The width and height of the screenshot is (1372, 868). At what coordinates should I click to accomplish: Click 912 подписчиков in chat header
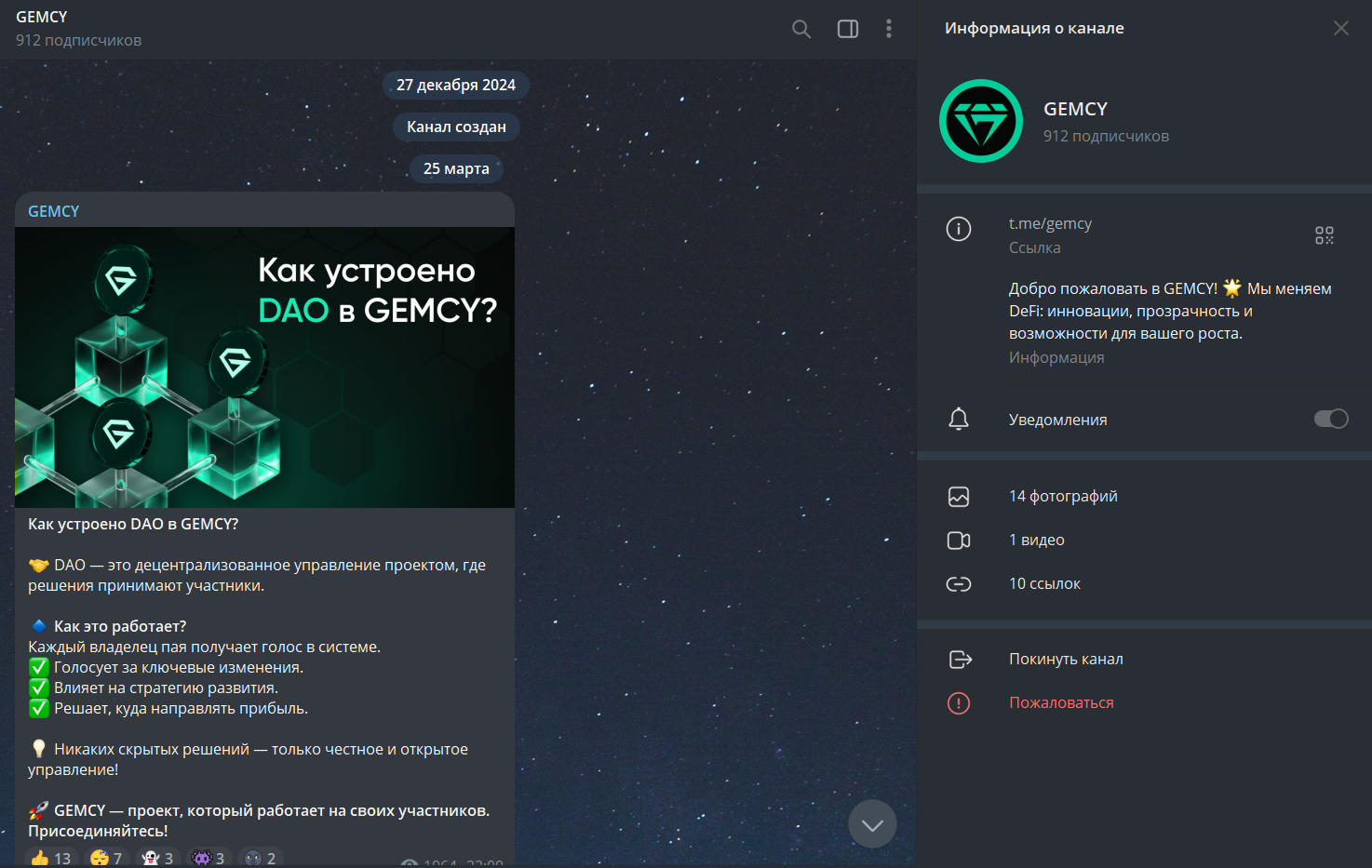pyautogui.click(x=79, y=40)
